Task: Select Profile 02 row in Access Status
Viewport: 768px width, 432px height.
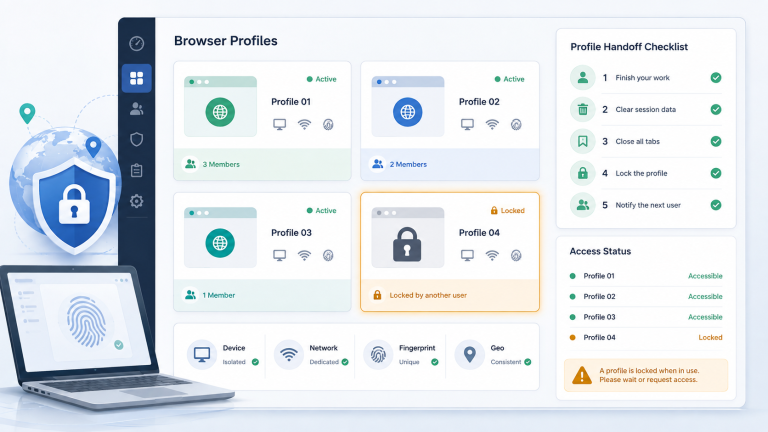Action: click(646, 296)
